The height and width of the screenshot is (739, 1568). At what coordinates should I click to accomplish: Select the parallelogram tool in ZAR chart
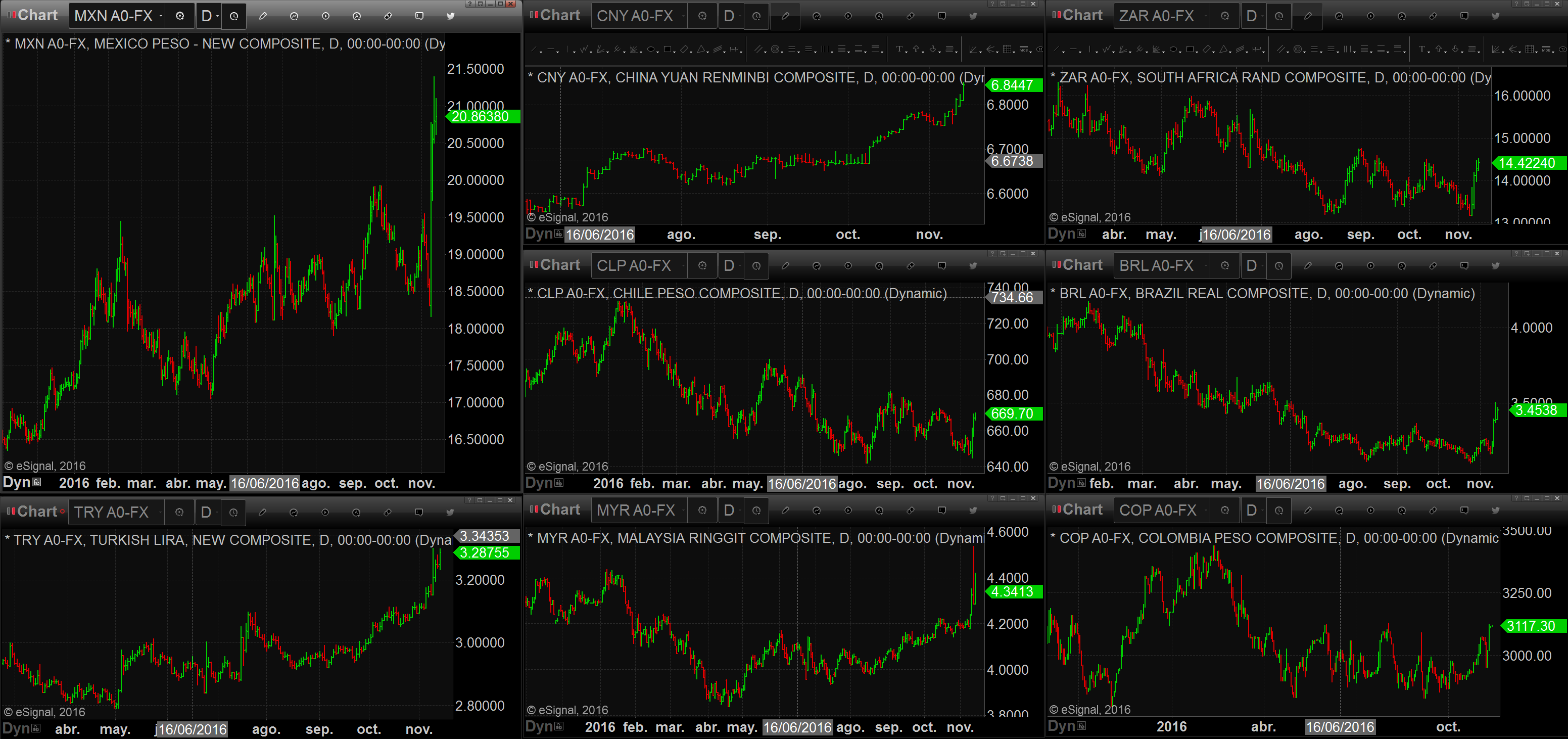1207,50
